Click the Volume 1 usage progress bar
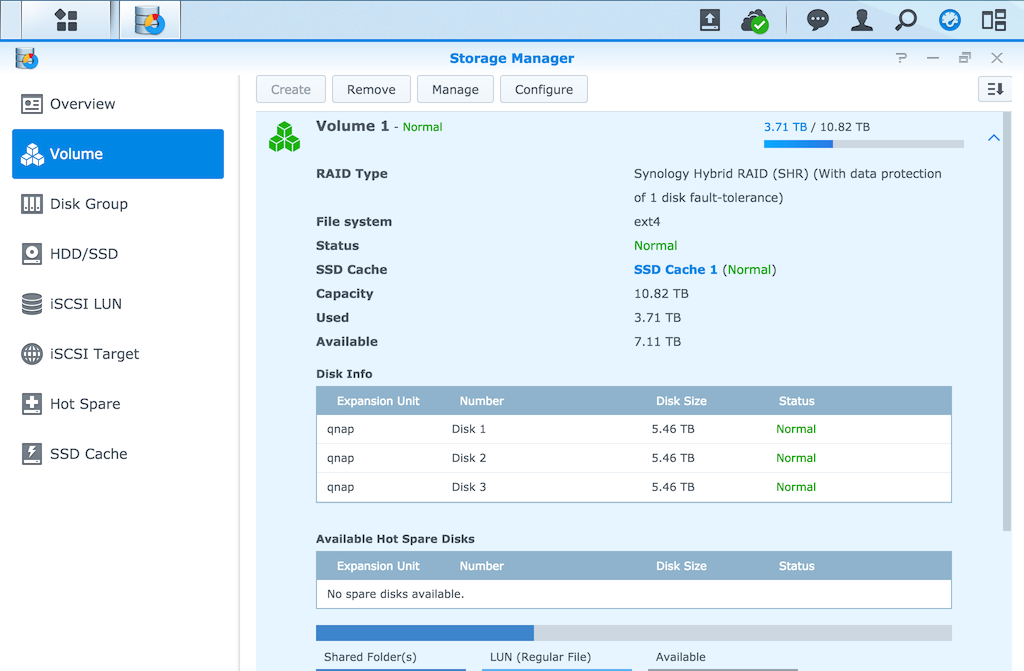 tap(863, 144)
